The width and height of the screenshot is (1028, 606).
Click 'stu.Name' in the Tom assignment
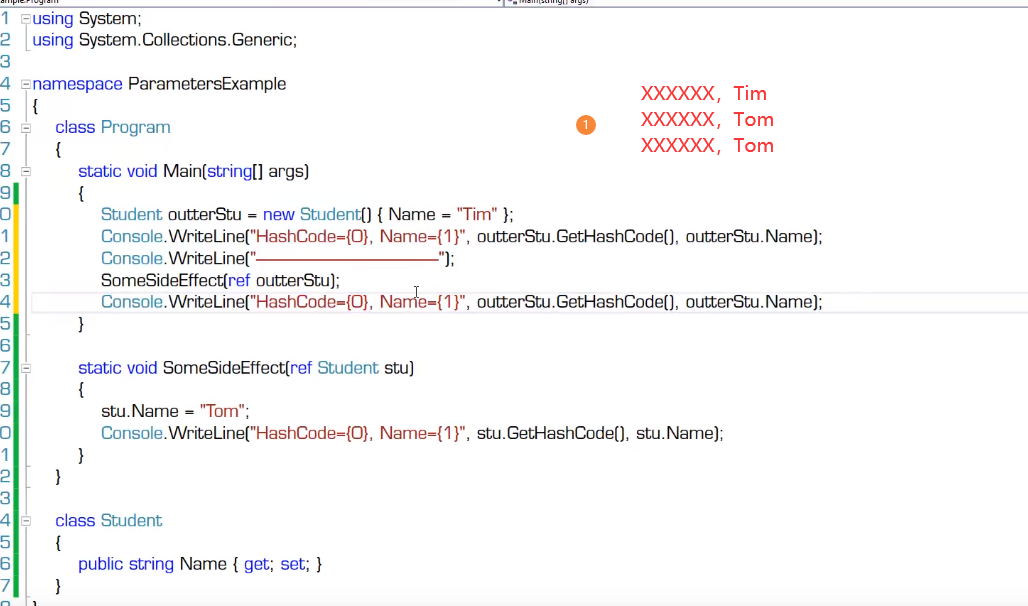pos(140,411)
